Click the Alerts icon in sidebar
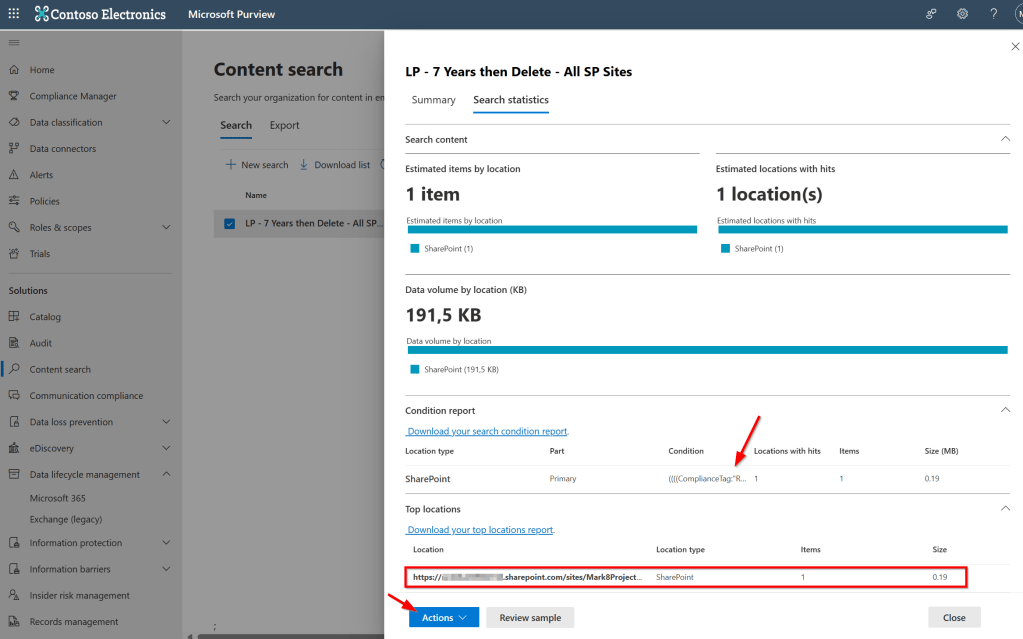The image size is (1023, 639). [14, 175]
